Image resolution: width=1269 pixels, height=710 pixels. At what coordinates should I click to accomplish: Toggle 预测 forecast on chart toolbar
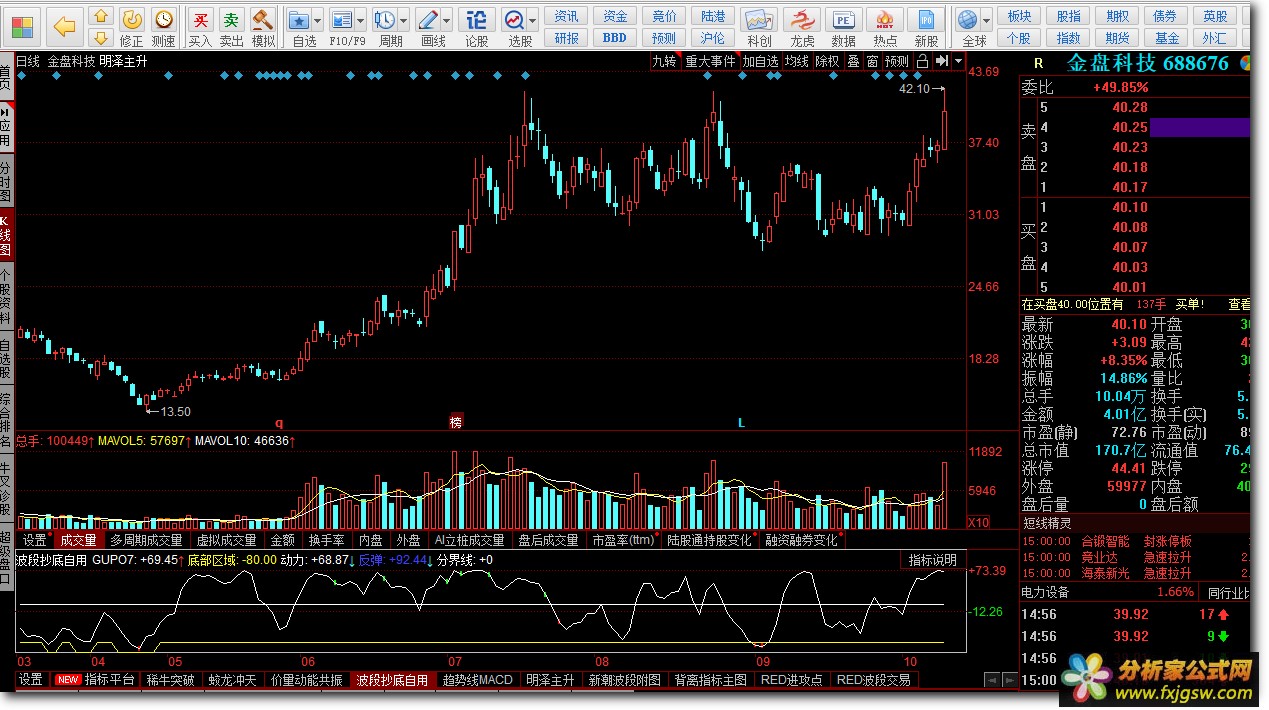click(897, 61)
